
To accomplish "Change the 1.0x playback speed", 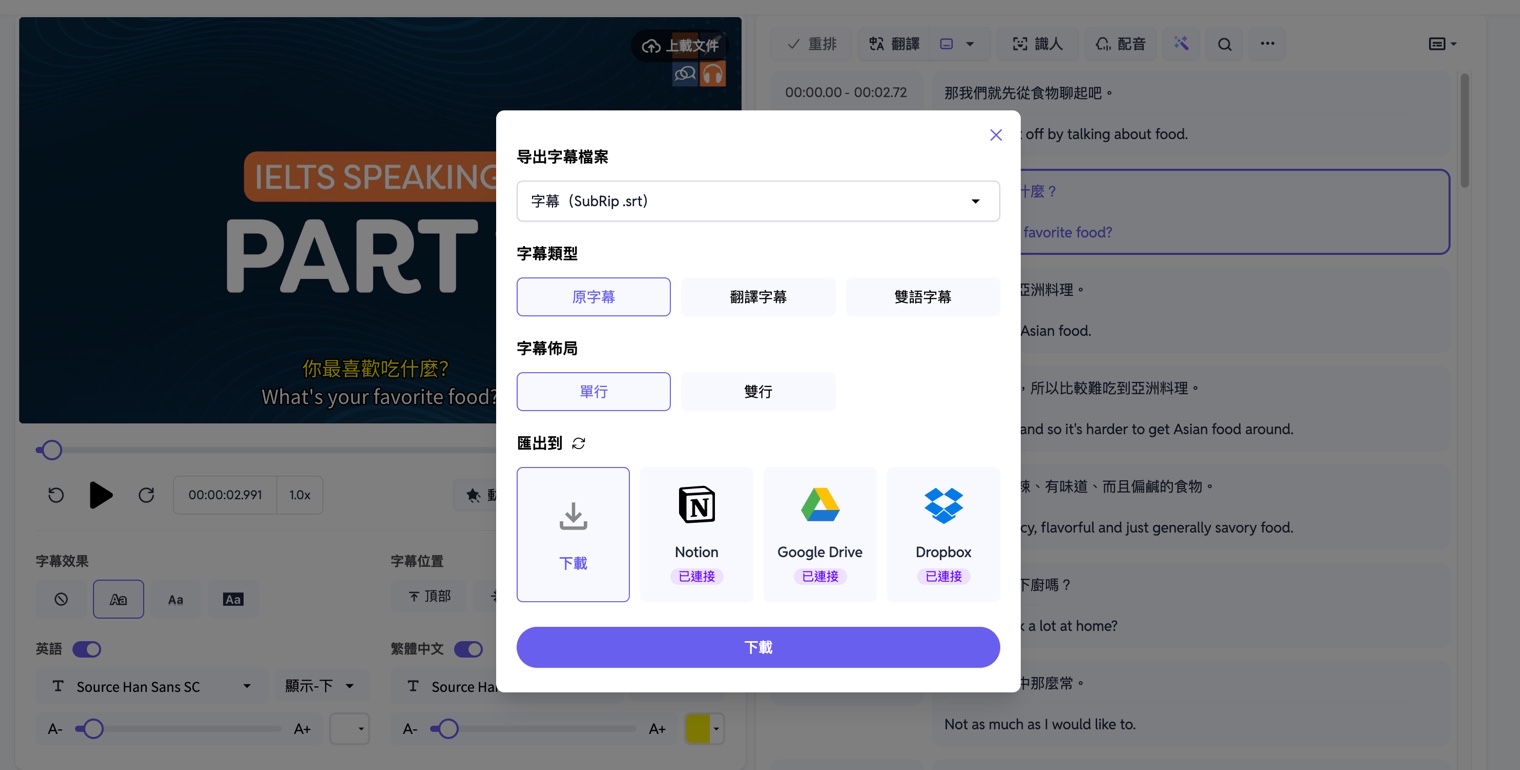I will point(300,495).
